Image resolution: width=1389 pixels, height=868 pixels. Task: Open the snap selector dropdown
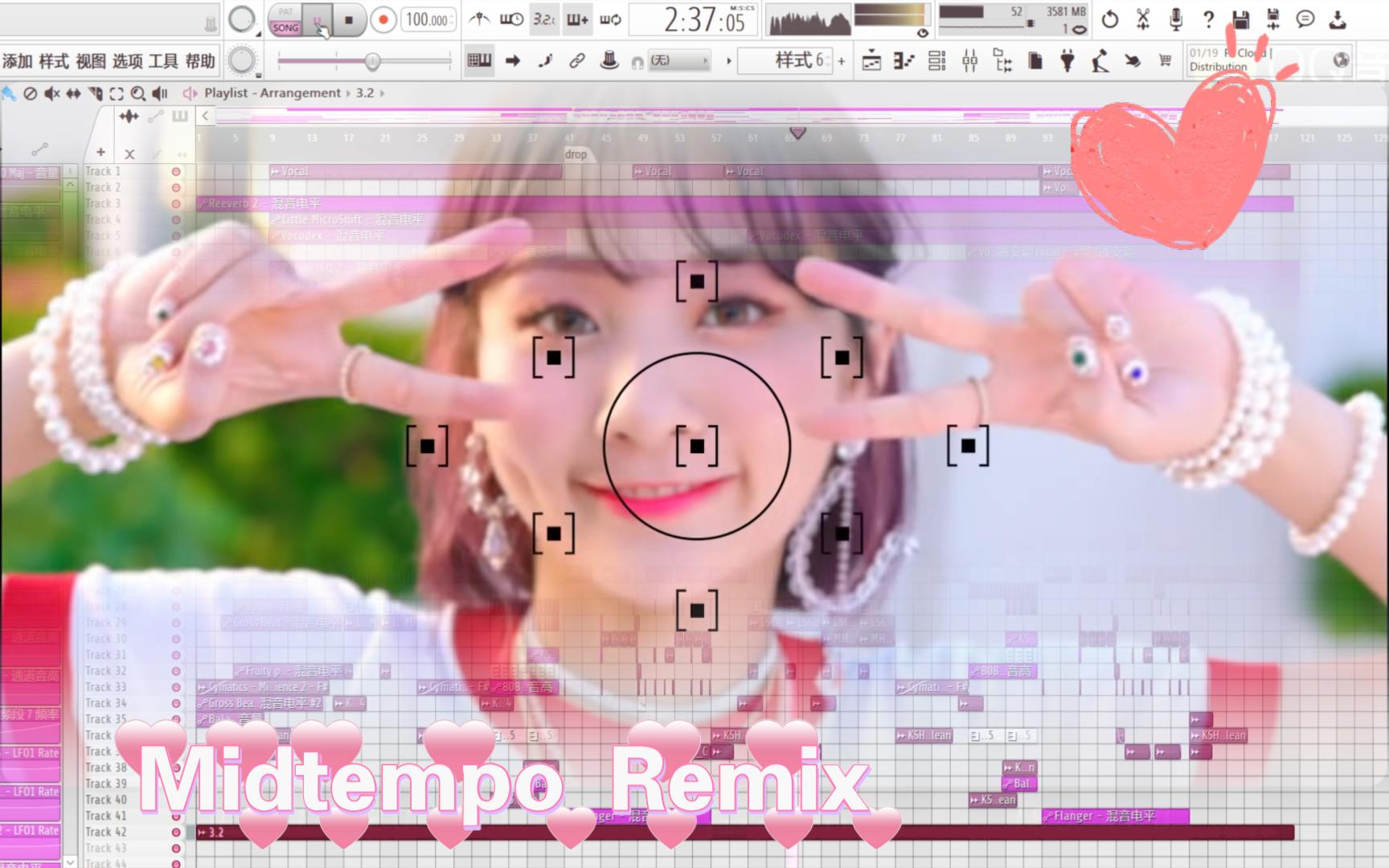pyautogui.click(x=679, y=60)
